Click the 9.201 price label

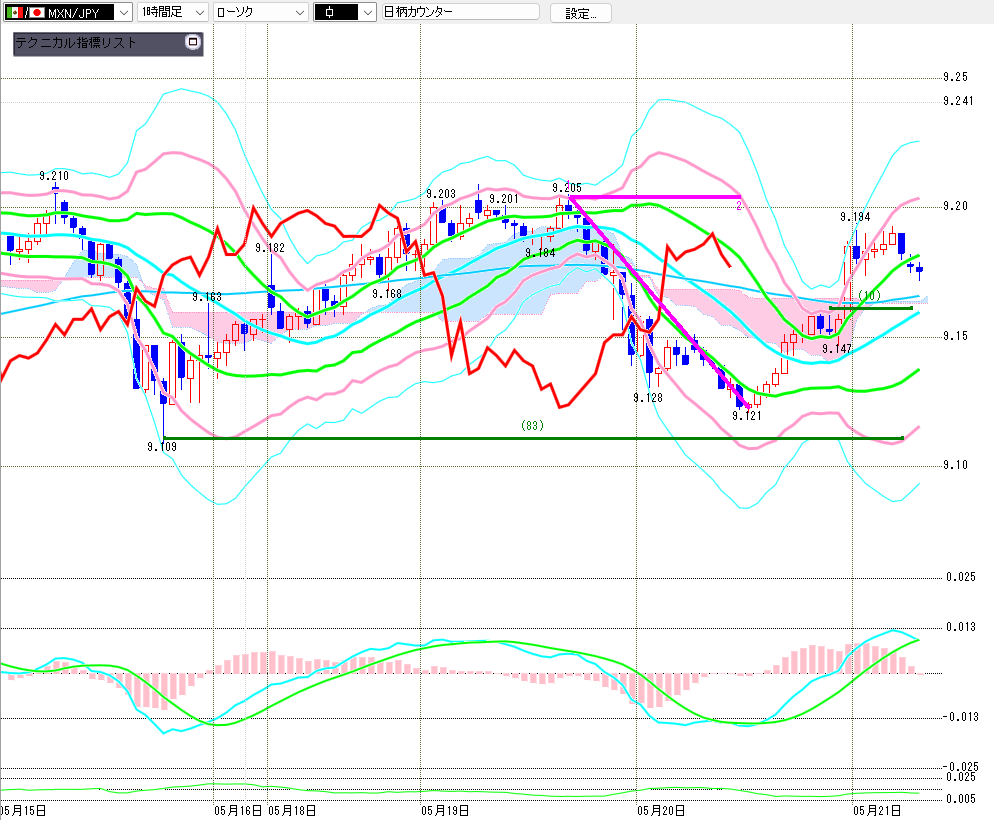[x=504, y=199]
